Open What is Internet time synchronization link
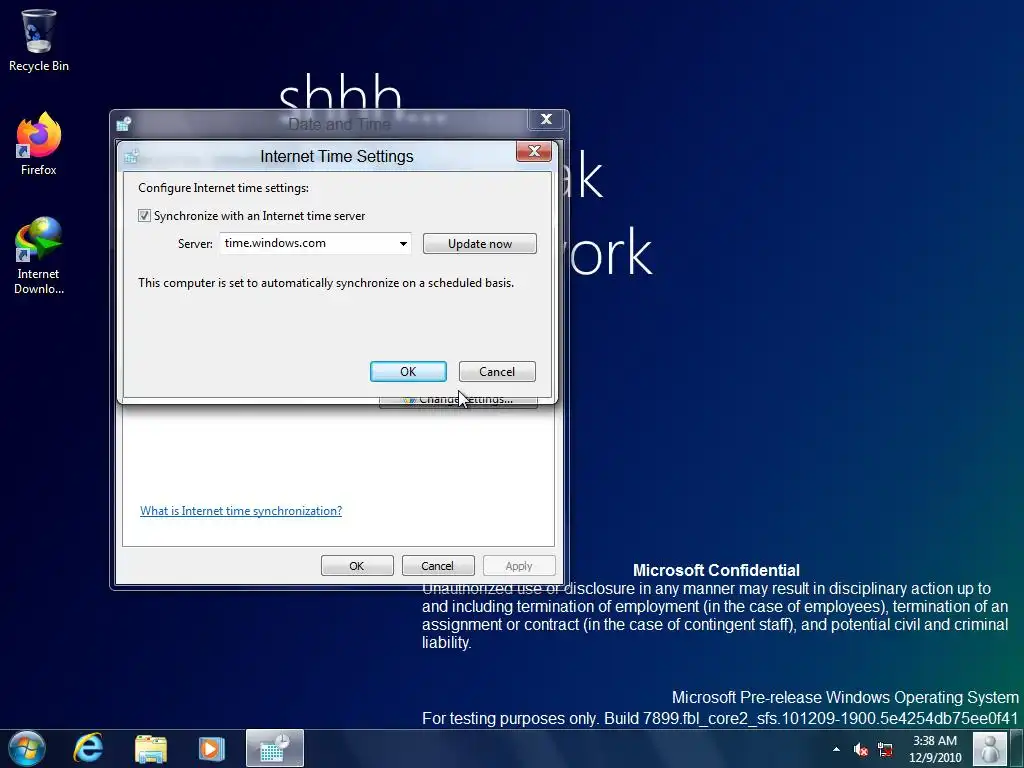This screenshot has width=1024, height=768. pos(241,511)
